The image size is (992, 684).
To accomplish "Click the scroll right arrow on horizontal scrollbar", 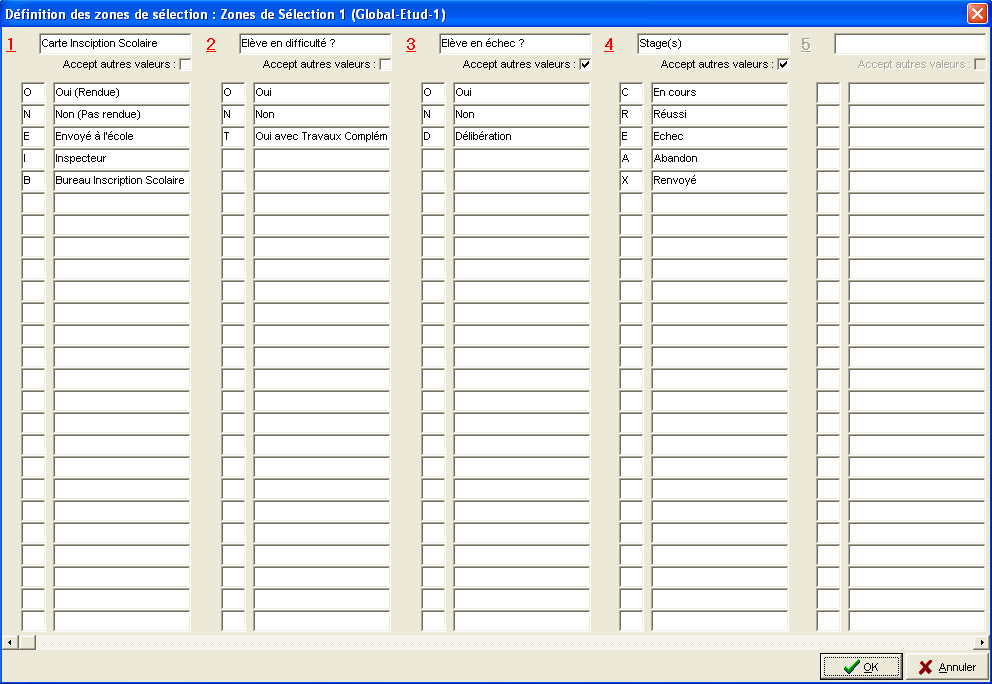I will (x=981, y=642).
